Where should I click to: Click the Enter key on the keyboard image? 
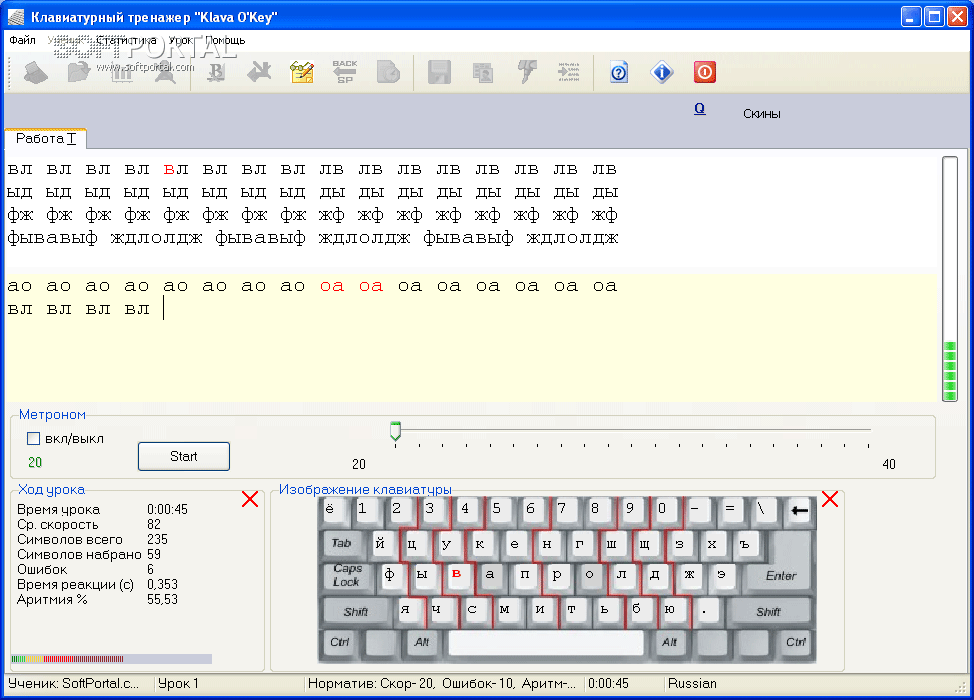780,576
